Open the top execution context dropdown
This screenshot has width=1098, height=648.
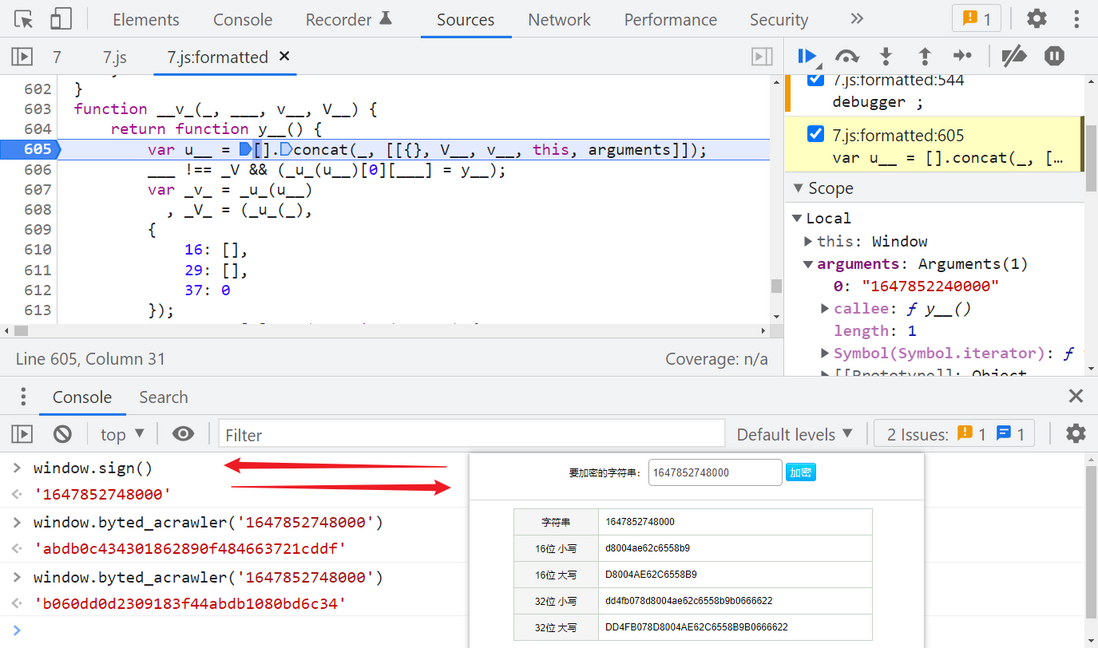coord(122,434)
